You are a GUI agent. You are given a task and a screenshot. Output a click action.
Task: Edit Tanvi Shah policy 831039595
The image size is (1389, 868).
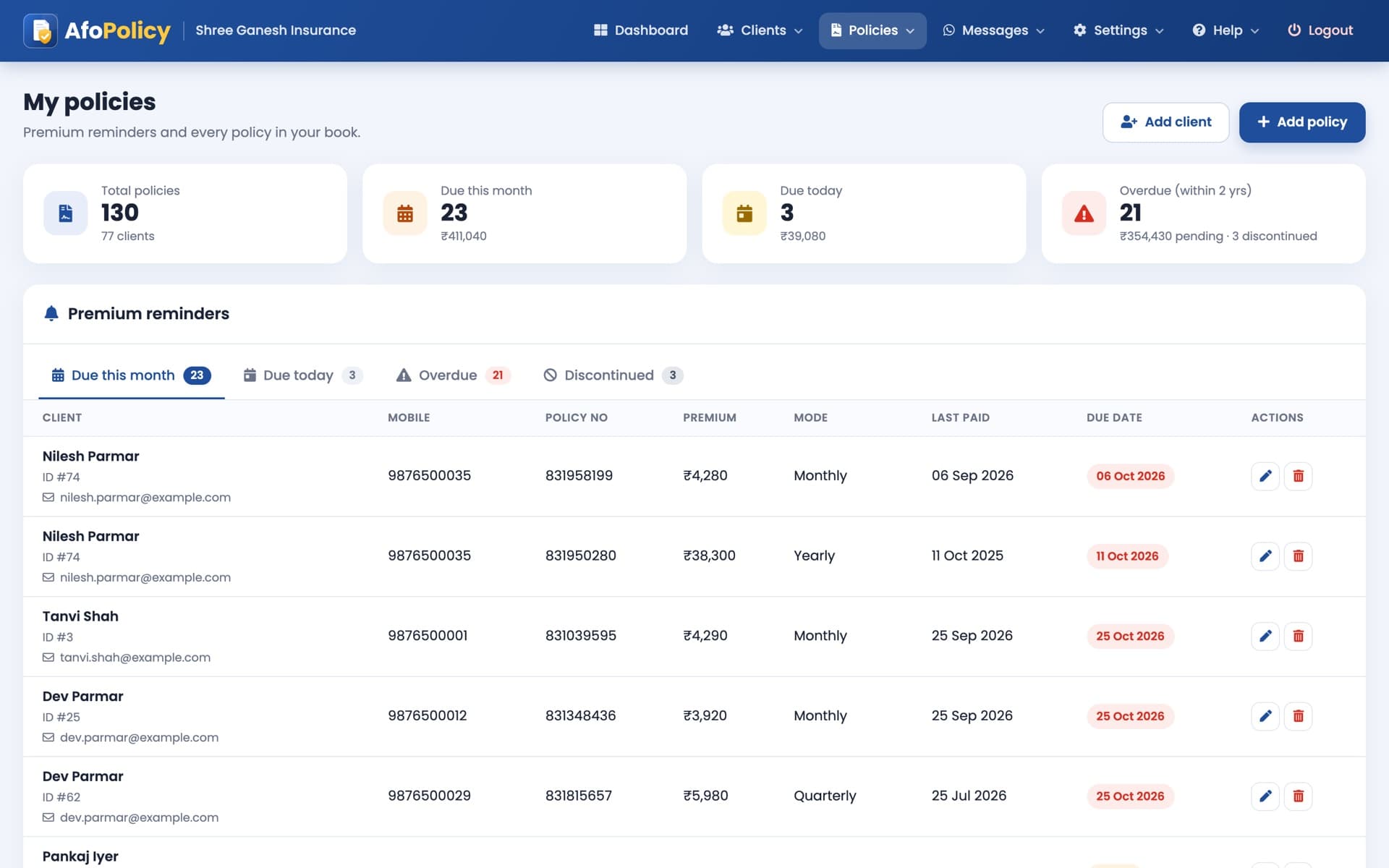(1265, 636)
